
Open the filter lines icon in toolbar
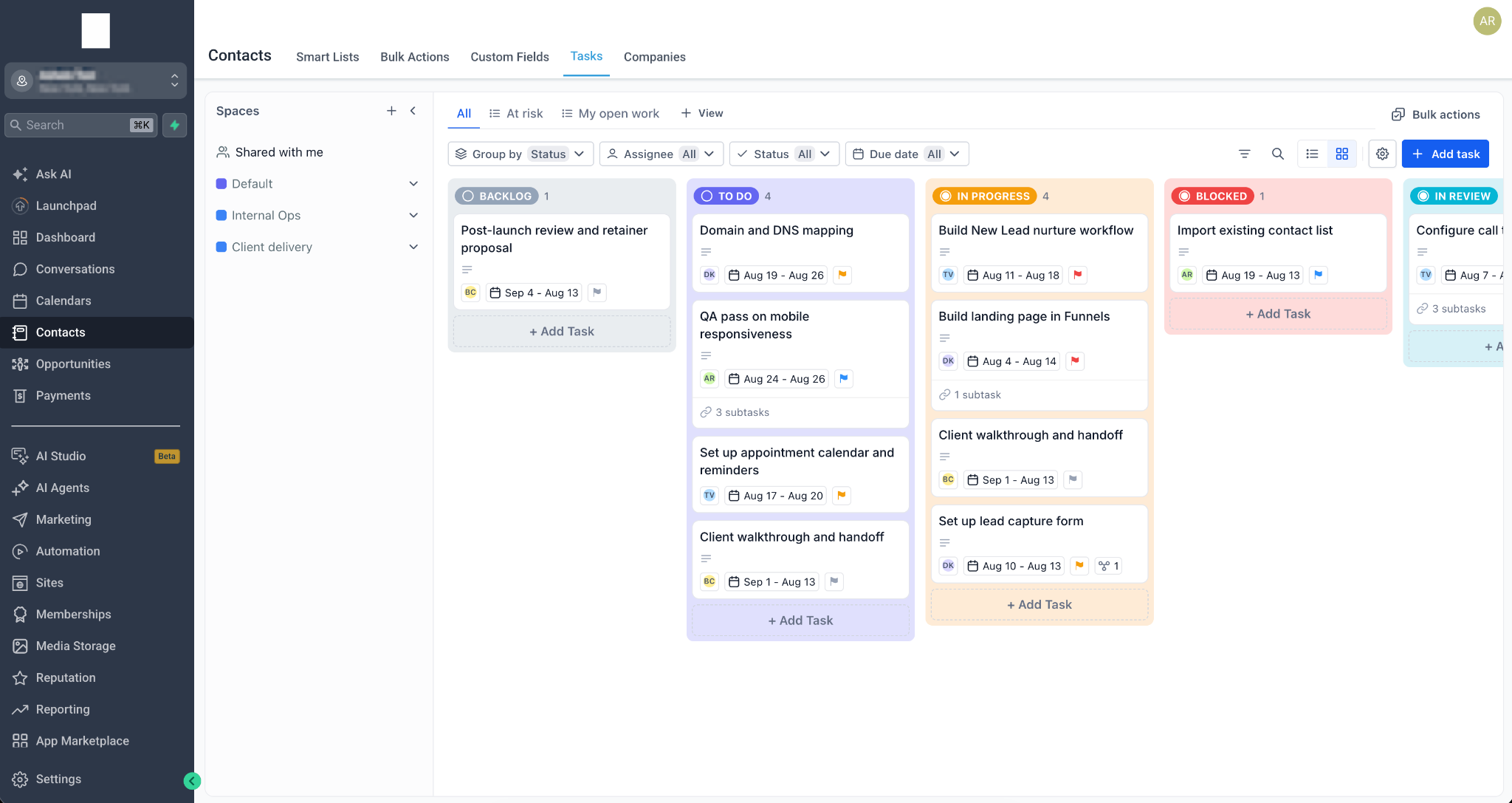[1245, 154]
